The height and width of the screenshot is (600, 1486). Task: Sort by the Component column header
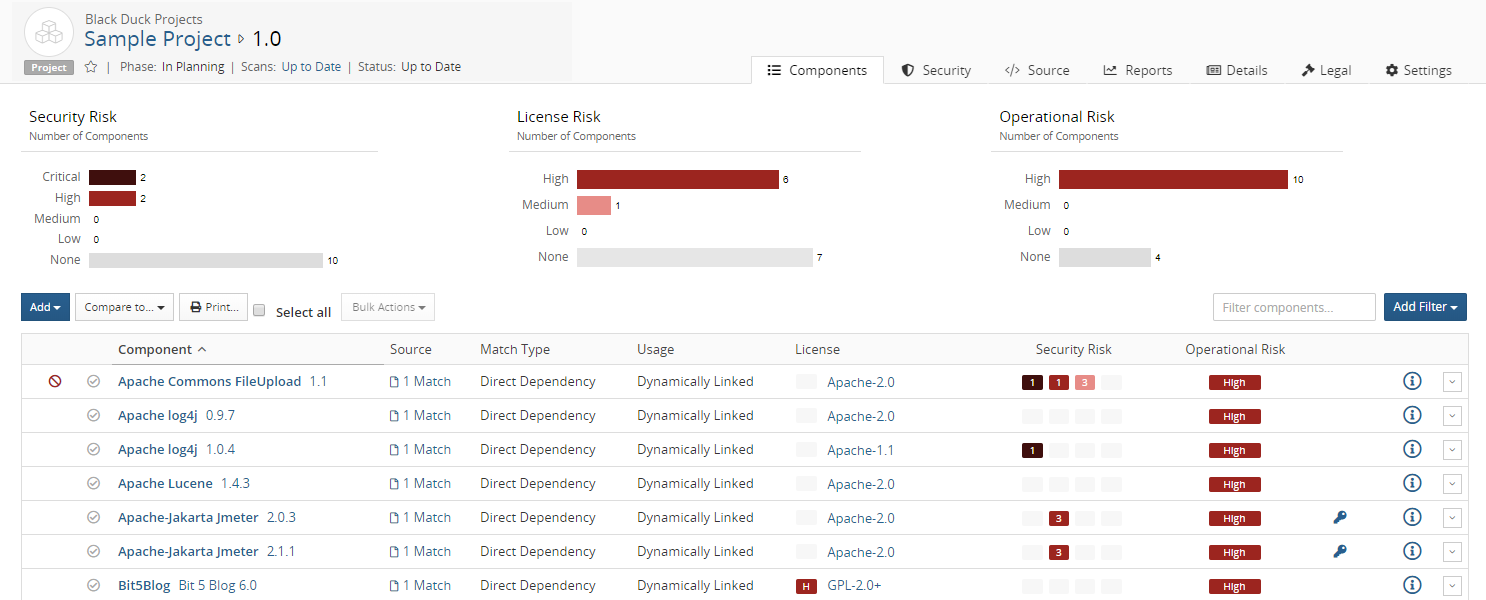[162, 349]
